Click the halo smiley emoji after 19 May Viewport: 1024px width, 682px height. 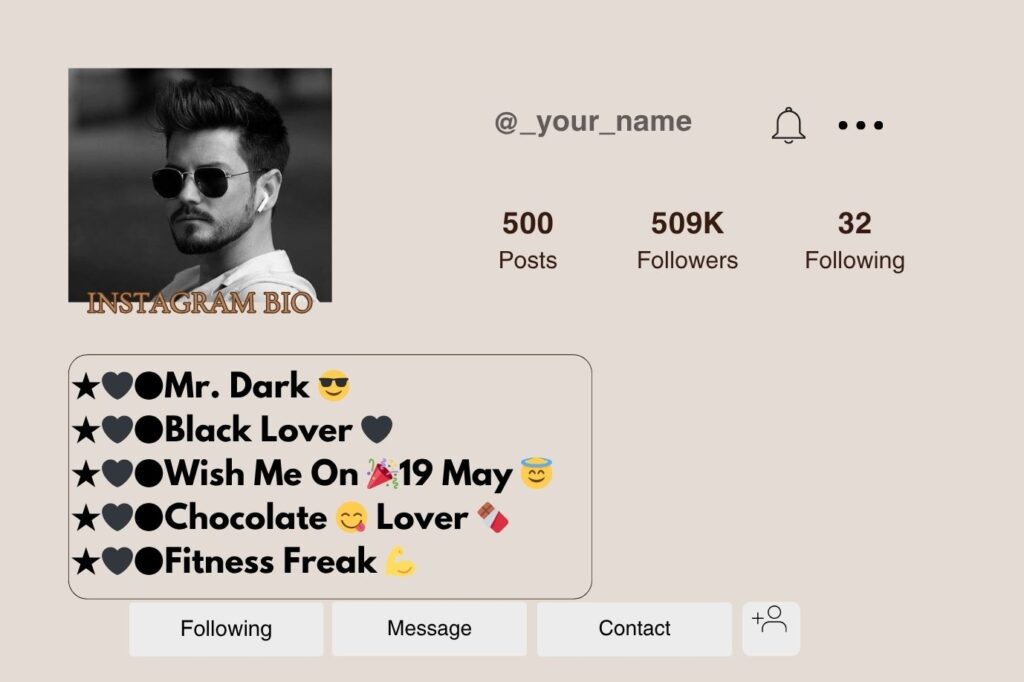click(x=537, y=473)
